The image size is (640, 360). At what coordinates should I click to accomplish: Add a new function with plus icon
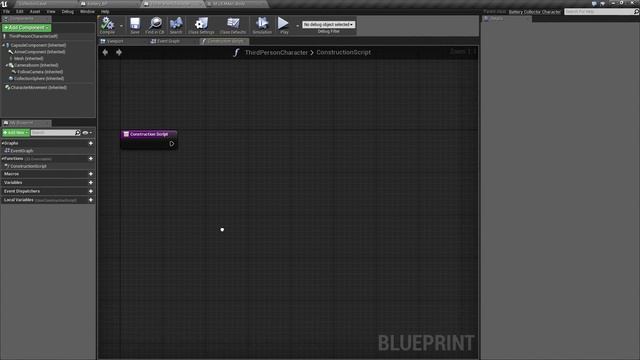pyautogui.click(x=91, y=158)
